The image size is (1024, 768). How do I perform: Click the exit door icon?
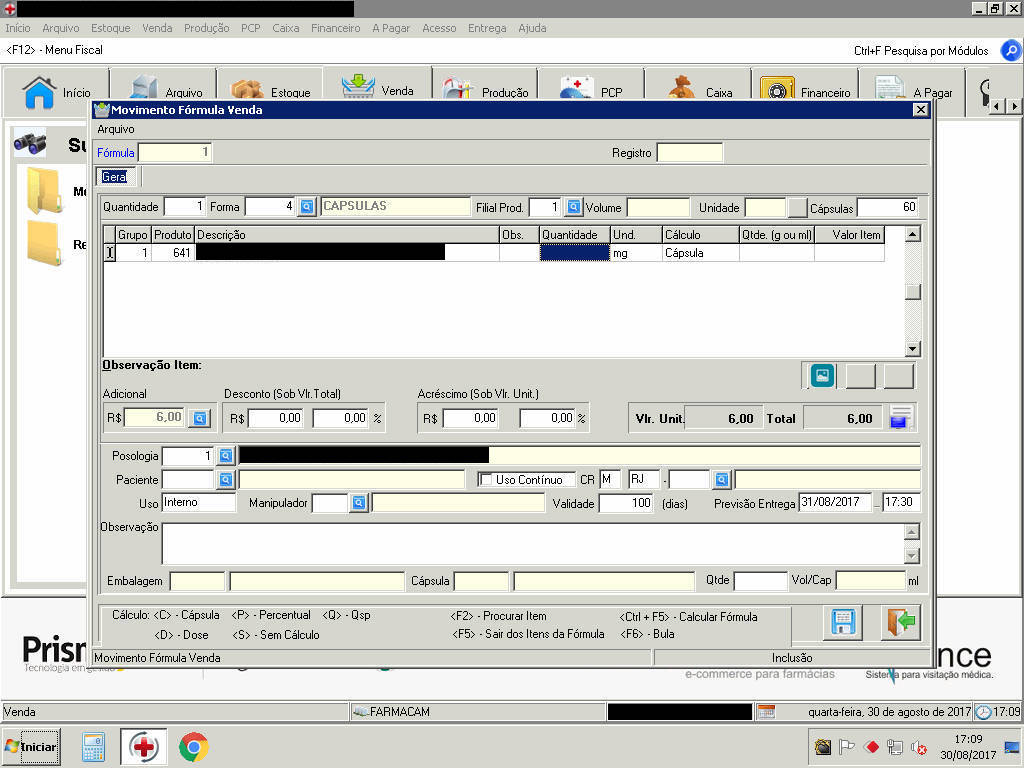pos(900,622)
